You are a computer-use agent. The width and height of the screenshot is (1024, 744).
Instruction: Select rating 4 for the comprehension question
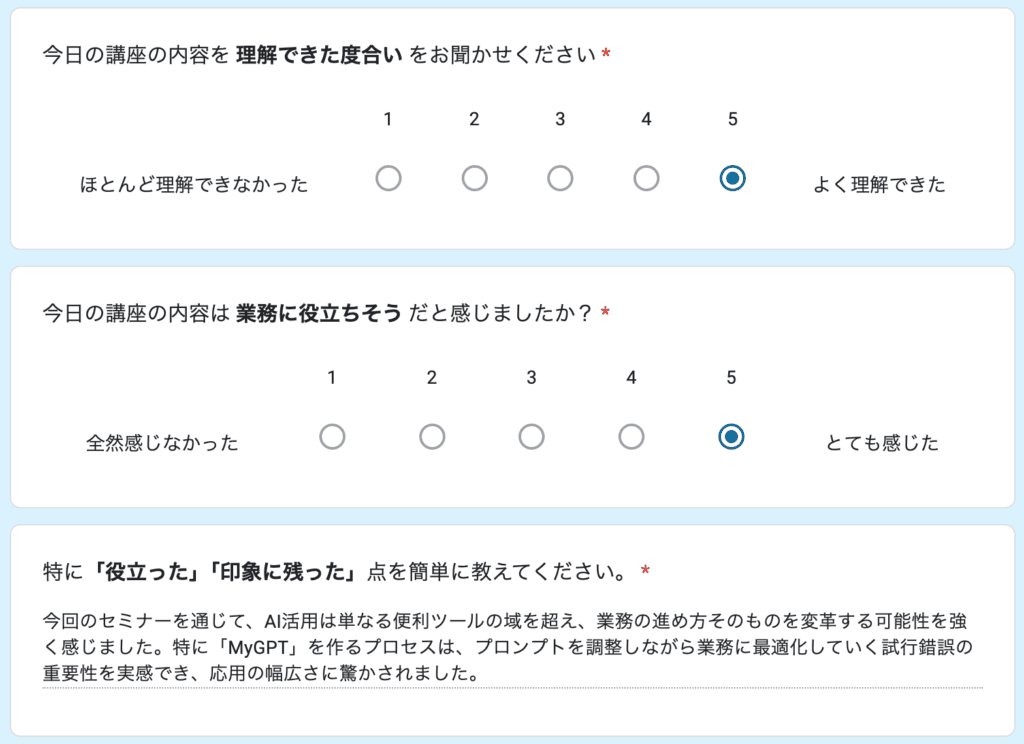pos(646,178)
